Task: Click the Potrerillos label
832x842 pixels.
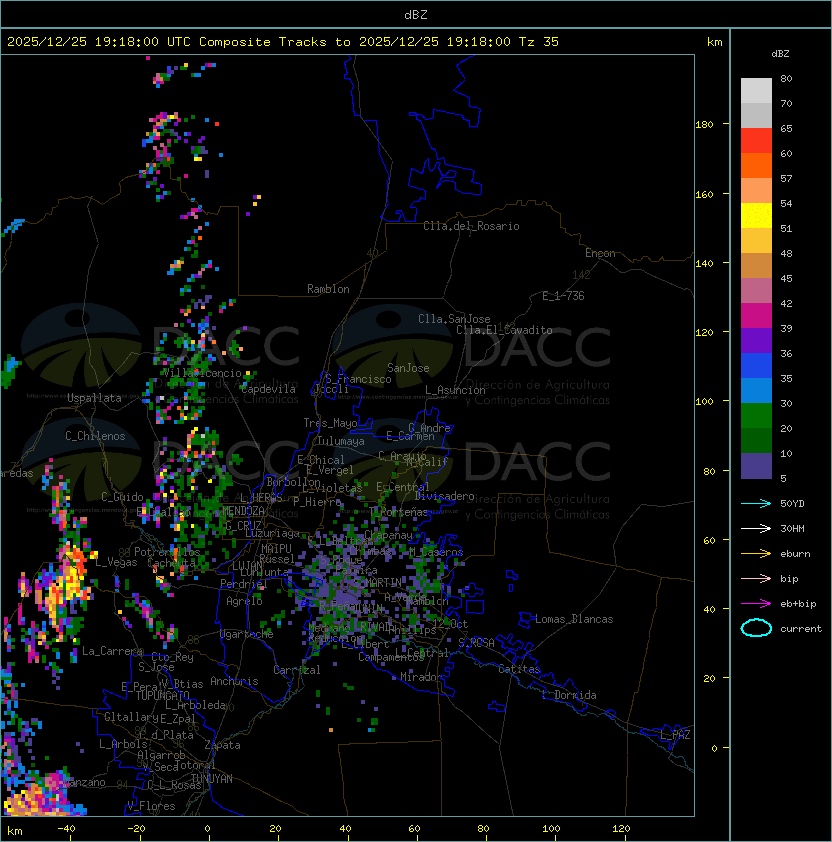Action: pos(167,552)
